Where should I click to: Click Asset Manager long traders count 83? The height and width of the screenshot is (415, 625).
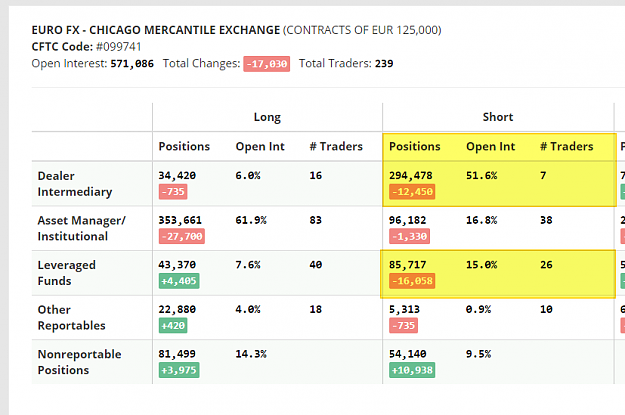click(x=316, y=220)
